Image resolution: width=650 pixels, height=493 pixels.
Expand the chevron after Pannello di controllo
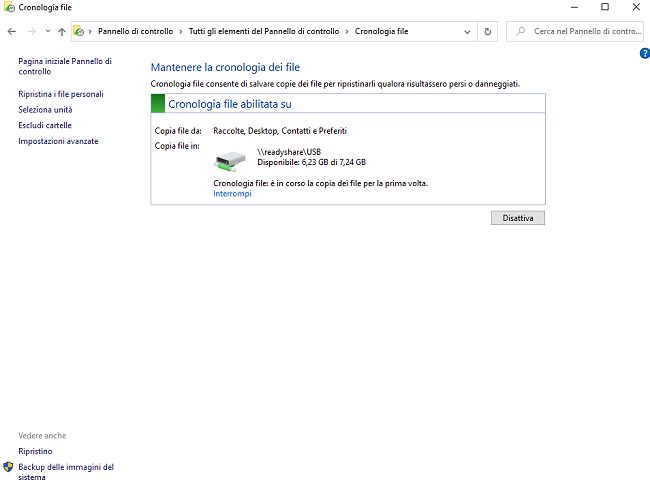coord(181,32)
